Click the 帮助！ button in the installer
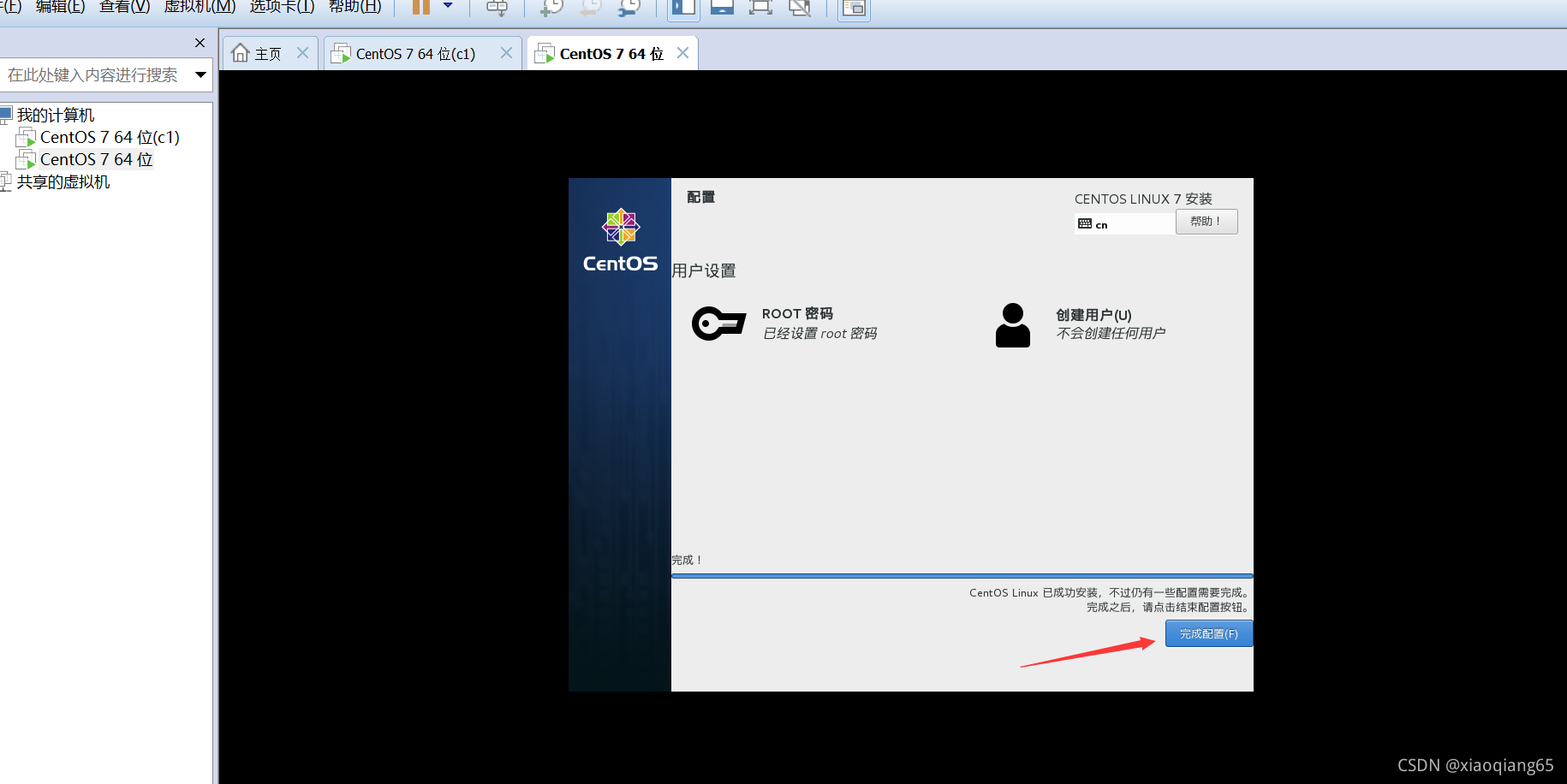This screenshot has height=784, width=1567. pos(1207,222)
